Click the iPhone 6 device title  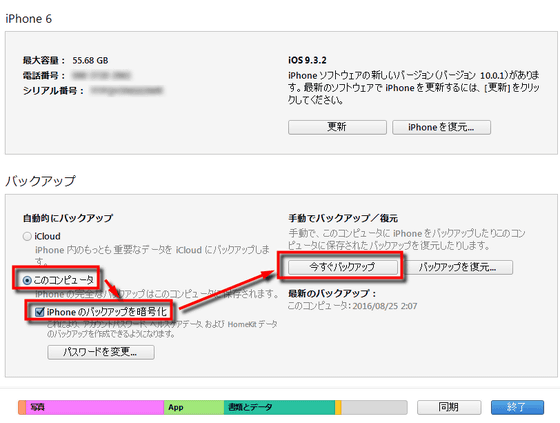coord(29,19)
